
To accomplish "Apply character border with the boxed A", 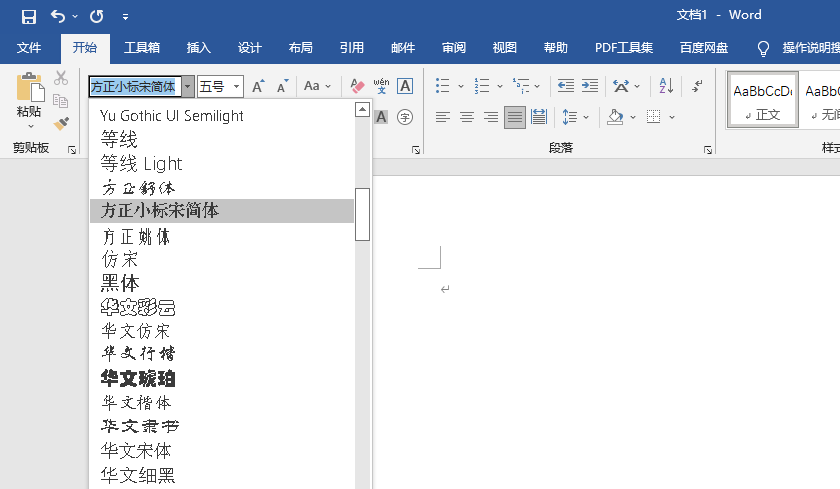I will [x=405, y=86].
